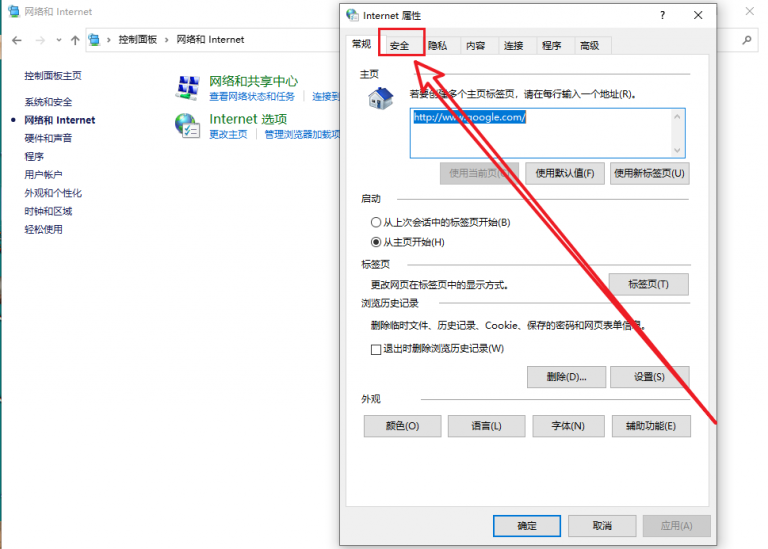The image size is (768, 549).
Task: Open the 语言(L) button
Action: (x=486, y=426)
